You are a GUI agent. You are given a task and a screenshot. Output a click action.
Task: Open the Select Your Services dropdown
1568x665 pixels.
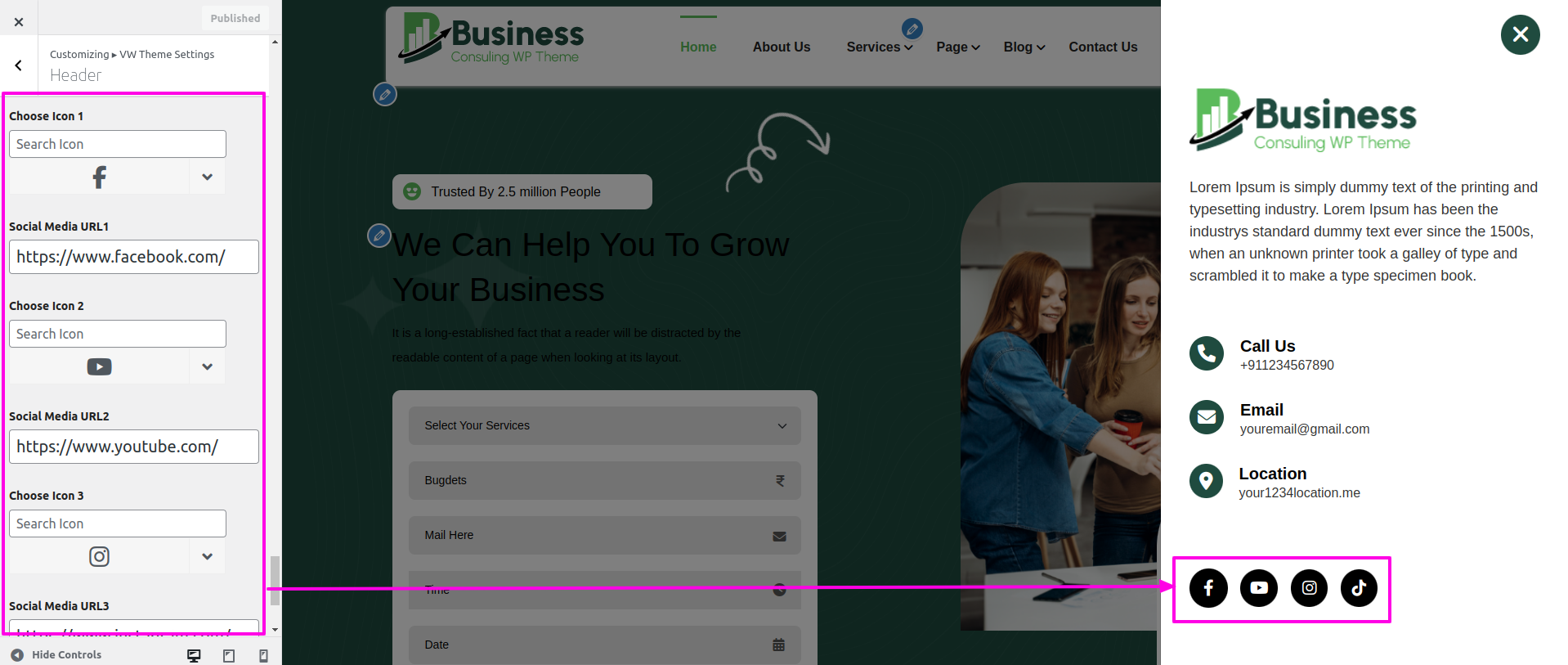click(x=604, y=425)
